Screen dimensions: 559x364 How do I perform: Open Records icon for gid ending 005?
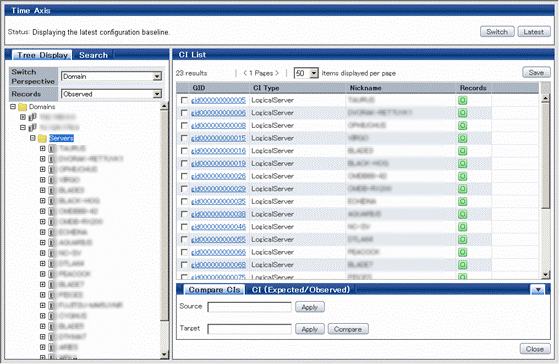462,100
